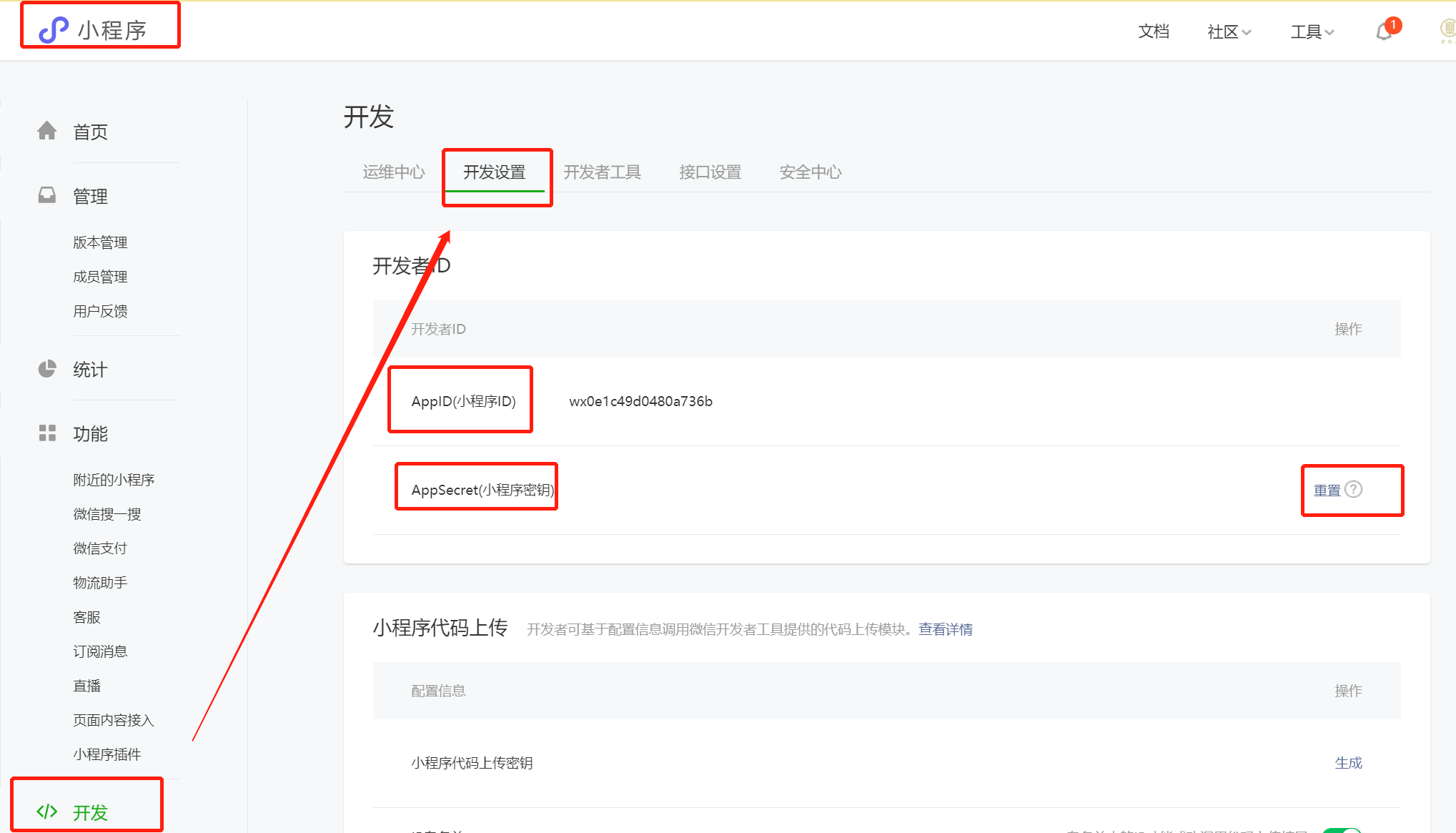Open 小程序插件 in the sidebar
The image size is (1456, 833).
click(107, 754)
